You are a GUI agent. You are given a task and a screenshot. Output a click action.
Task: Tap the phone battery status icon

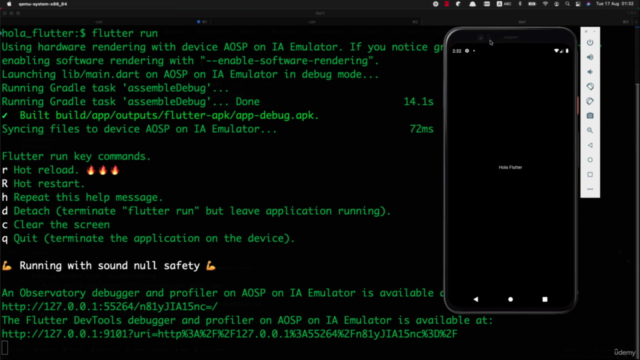(x=567, y=51)
